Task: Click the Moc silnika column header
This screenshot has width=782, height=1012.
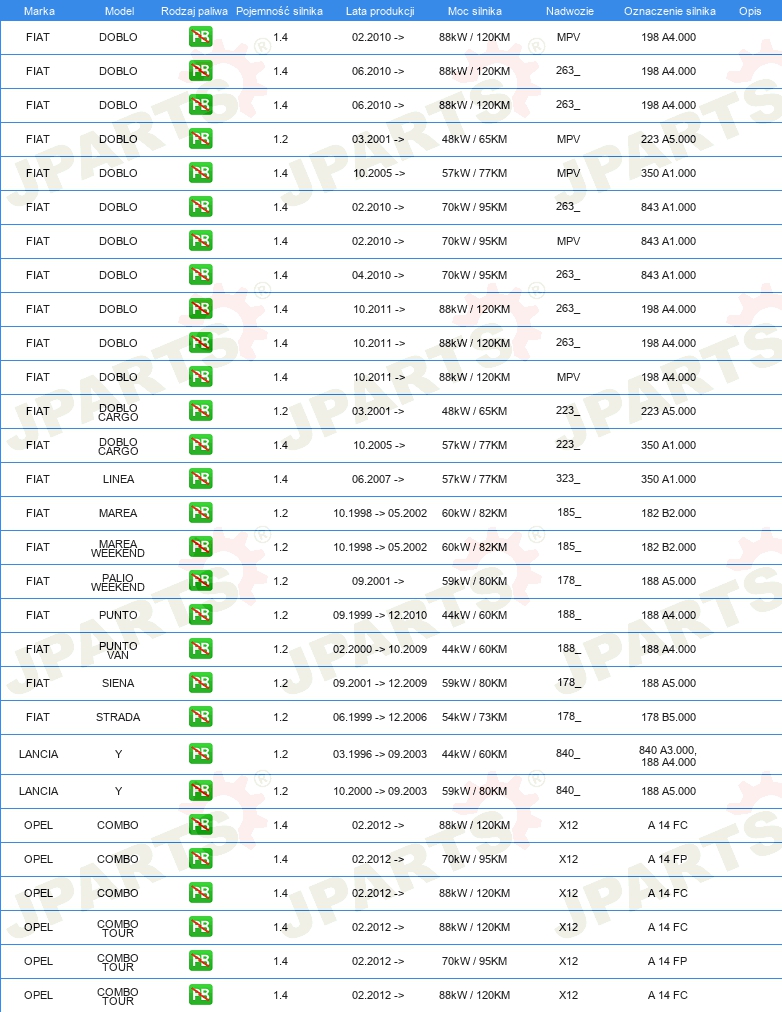Action: coord(475,11)
